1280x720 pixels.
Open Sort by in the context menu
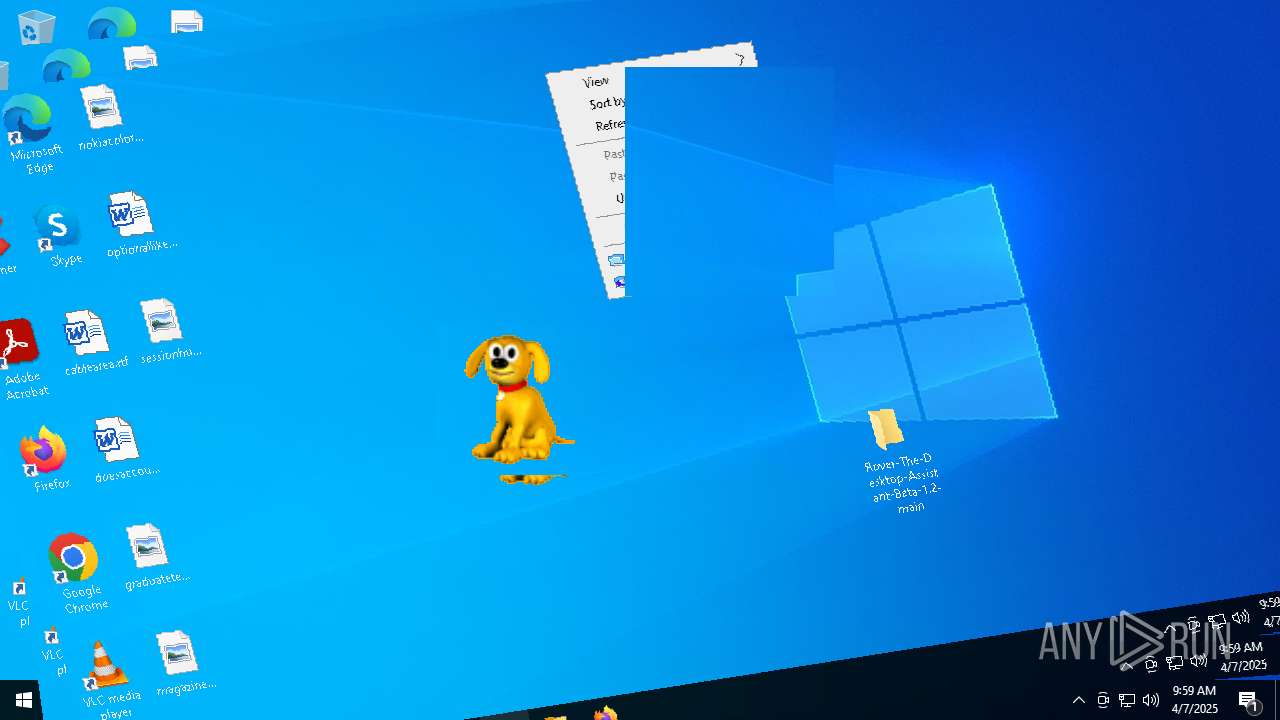point(606,103)
